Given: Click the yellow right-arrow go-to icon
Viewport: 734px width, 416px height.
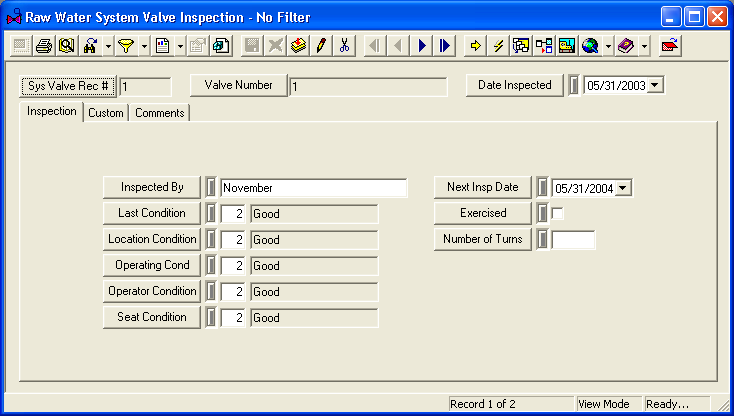Looking at the screenshot, I should pyautogui.click(x=475, y=46).
